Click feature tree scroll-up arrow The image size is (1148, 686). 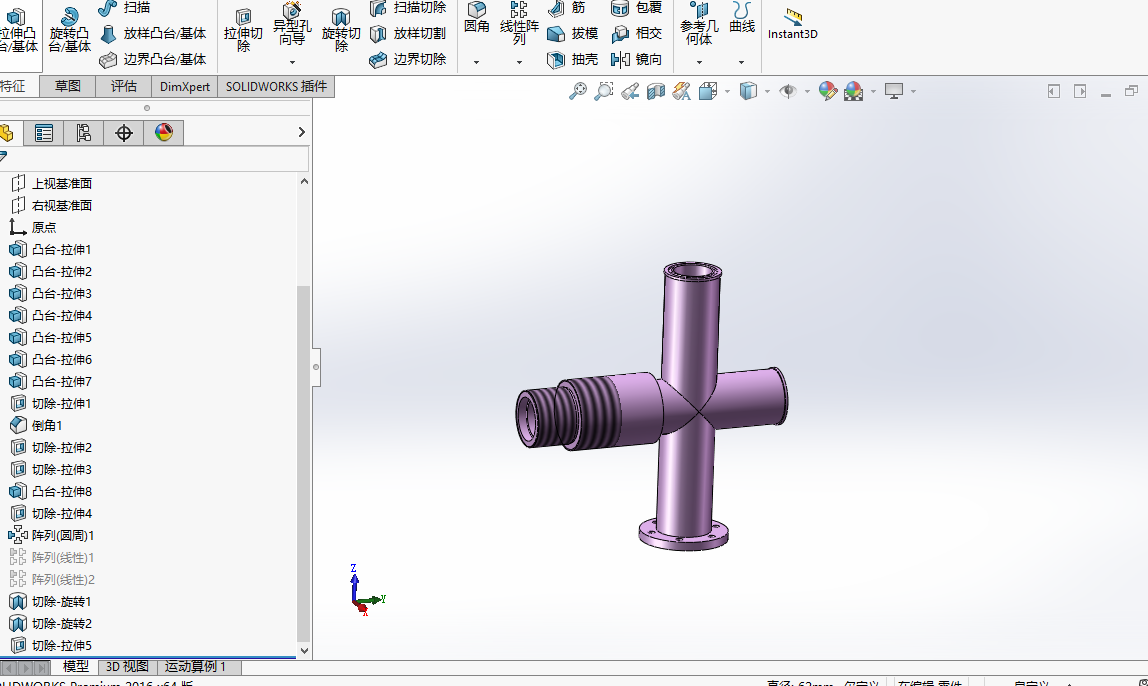(304, 181)
